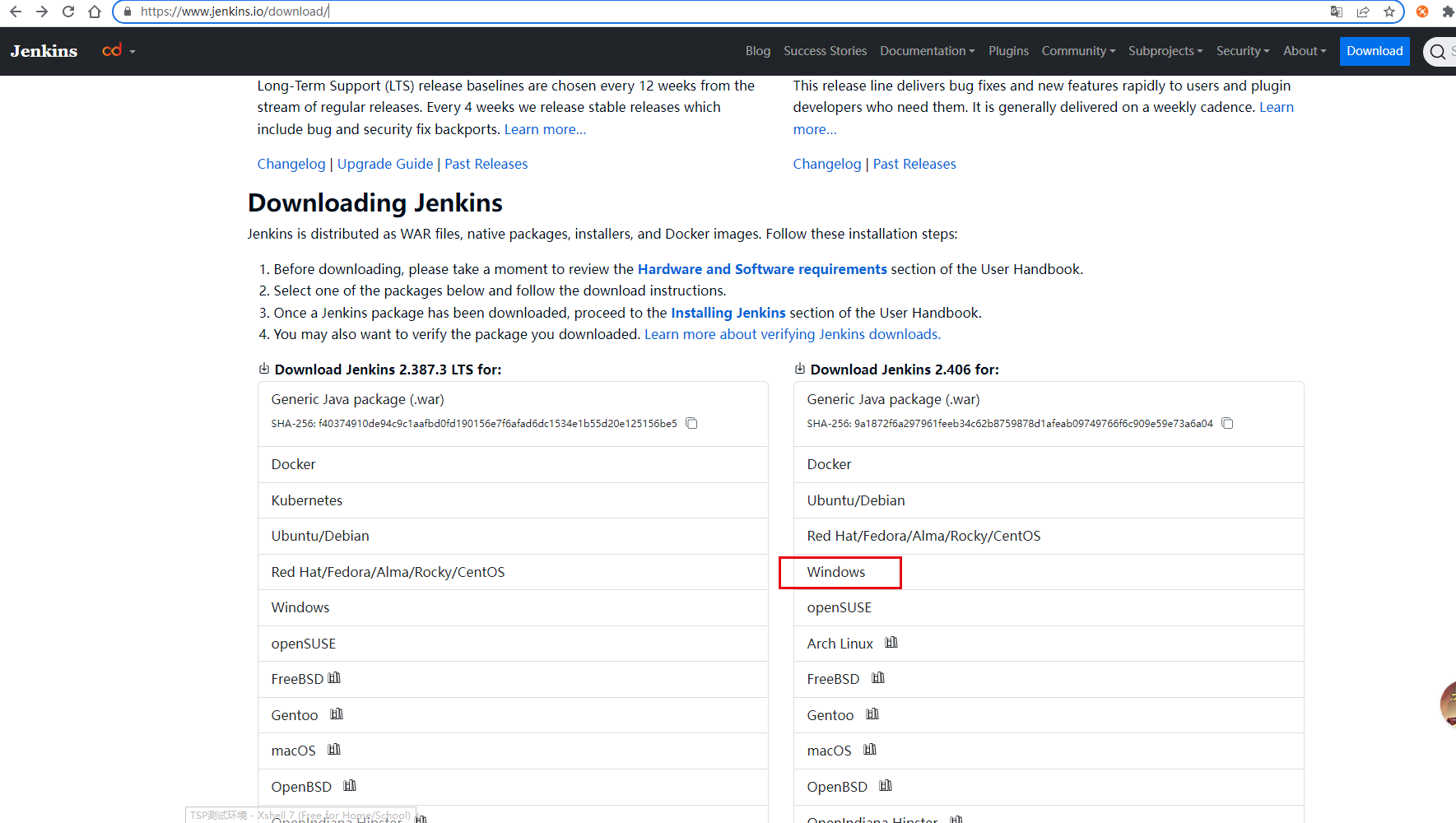Expand the About menu
This screenshot has width=1456, height=823.
coord(1305,51)
